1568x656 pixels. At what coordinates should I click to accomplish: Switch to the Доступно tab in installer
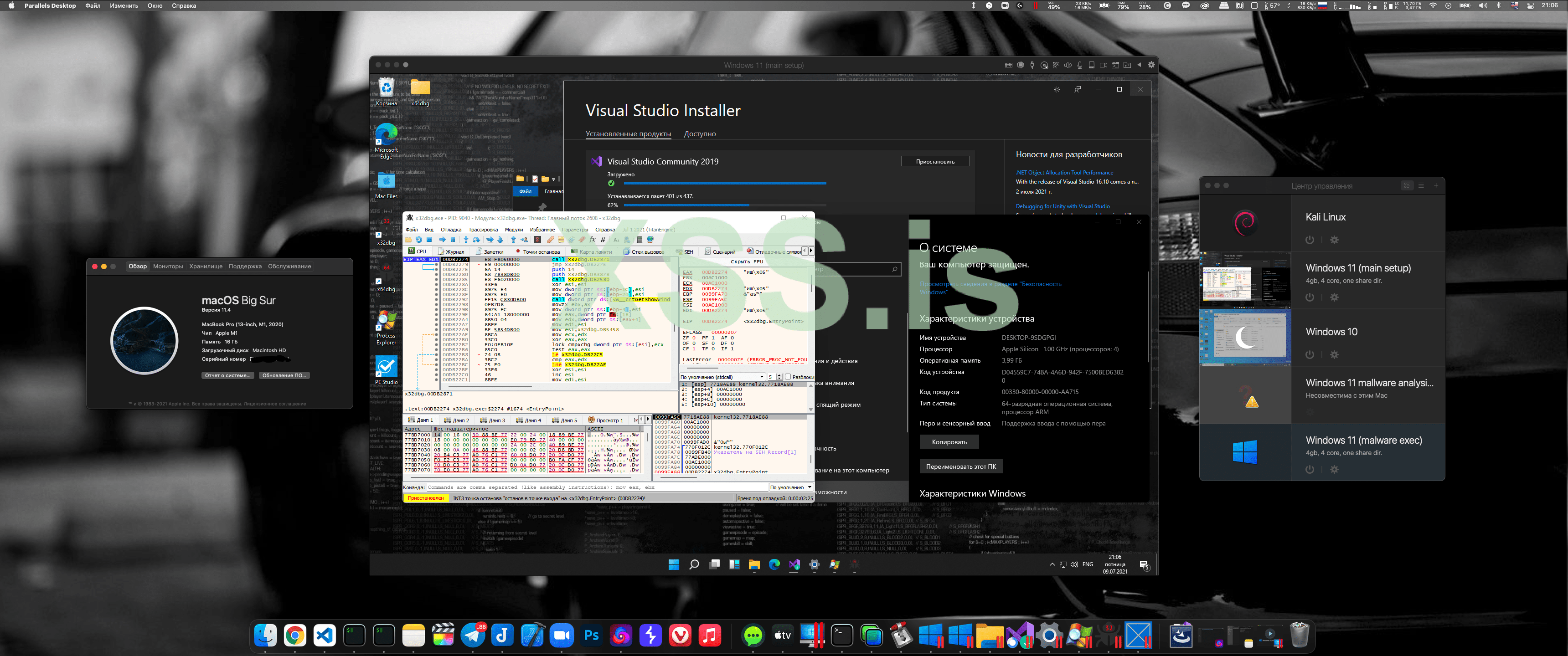(x=699, y=134)
